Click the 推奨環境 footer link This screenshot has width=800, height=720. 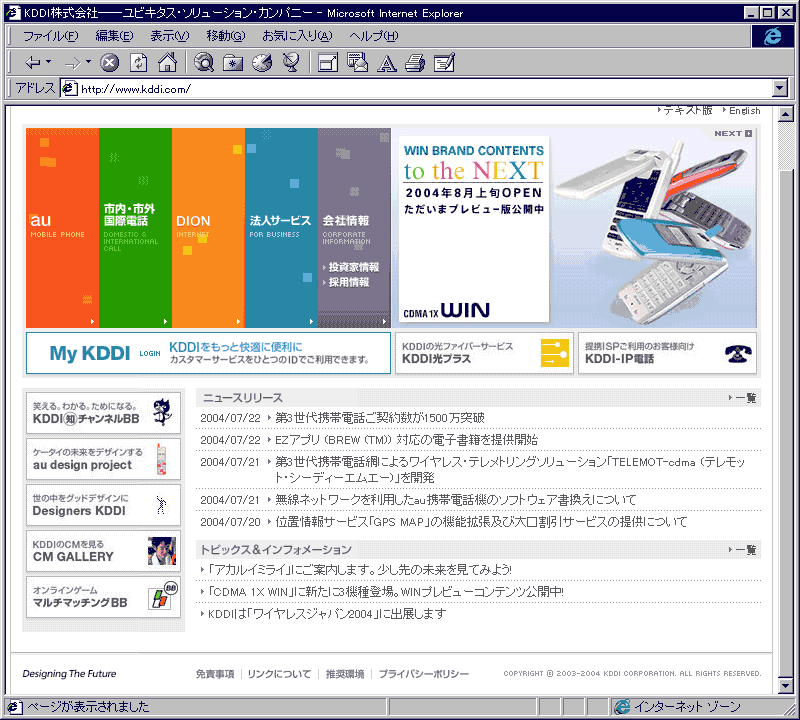point(345,674)
